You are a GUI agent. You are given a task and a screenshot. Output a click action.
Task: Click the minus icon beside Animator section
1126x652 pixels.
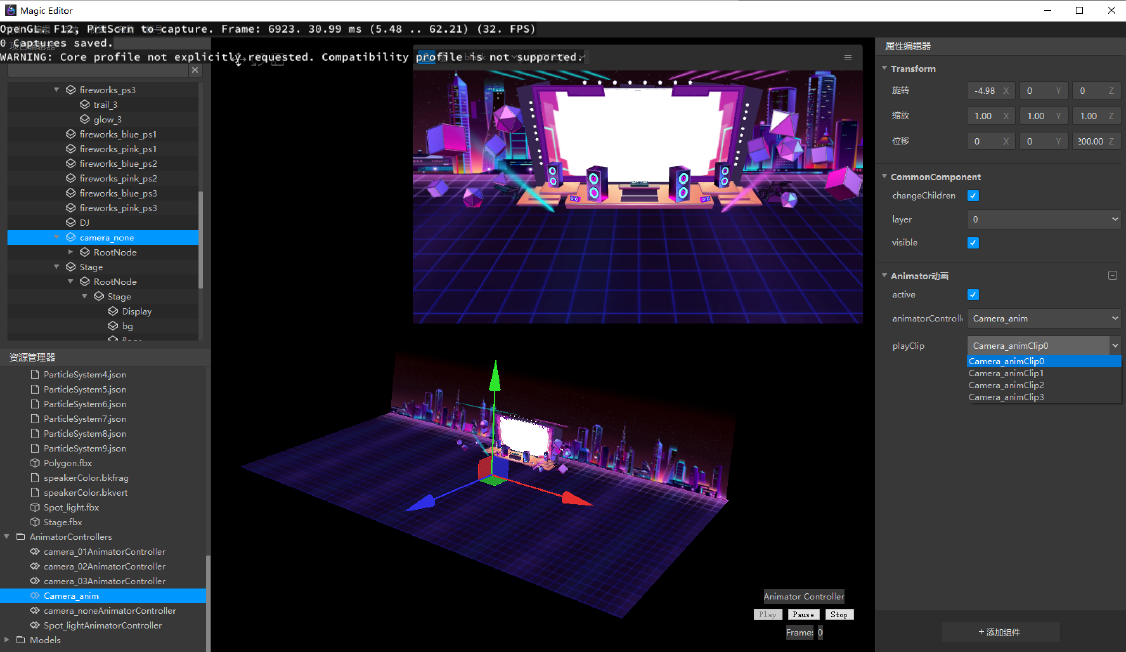(x=1112, y=276)
